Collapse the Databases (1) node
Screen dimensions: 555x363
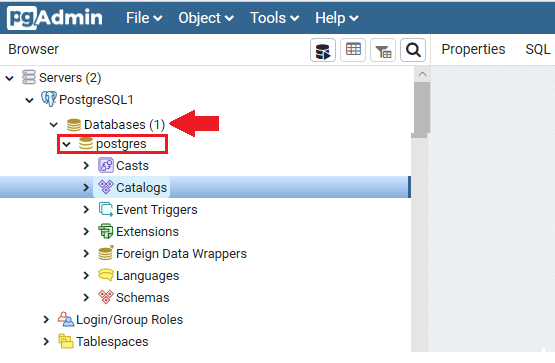(x=54, y=125)
